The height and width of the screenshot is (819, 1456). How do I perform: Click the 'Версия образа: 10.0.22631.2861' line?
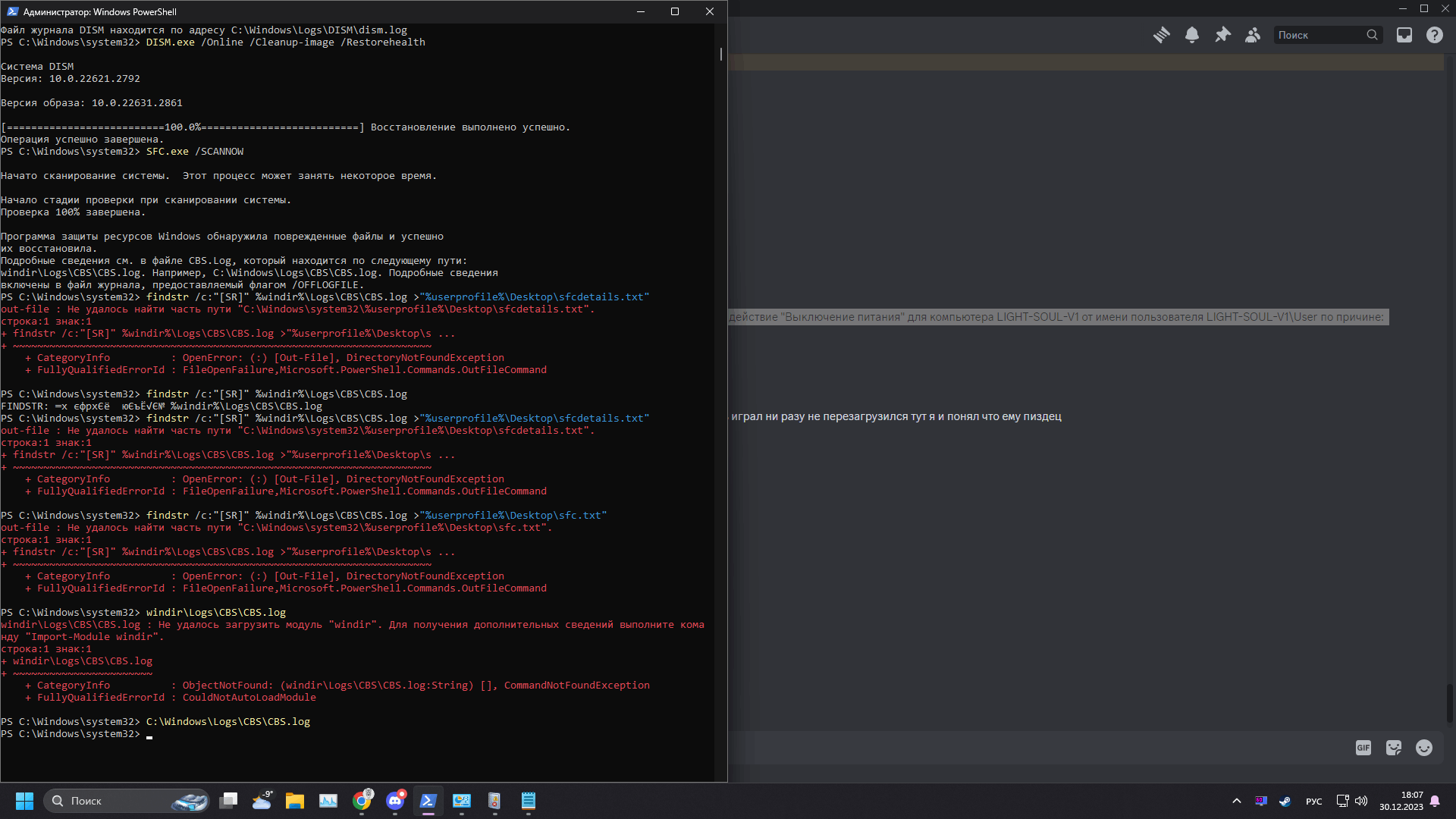point(92,103)
